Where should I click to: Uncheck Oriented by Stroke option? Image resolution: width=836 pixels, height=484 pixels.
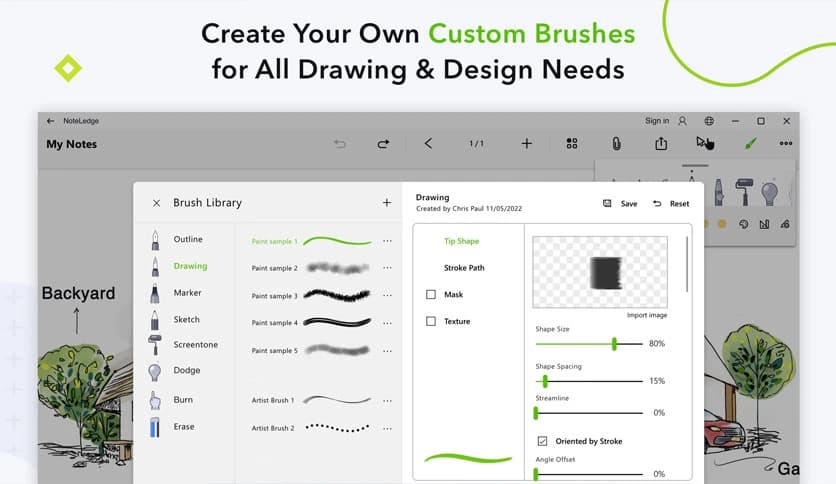point(542,441)
